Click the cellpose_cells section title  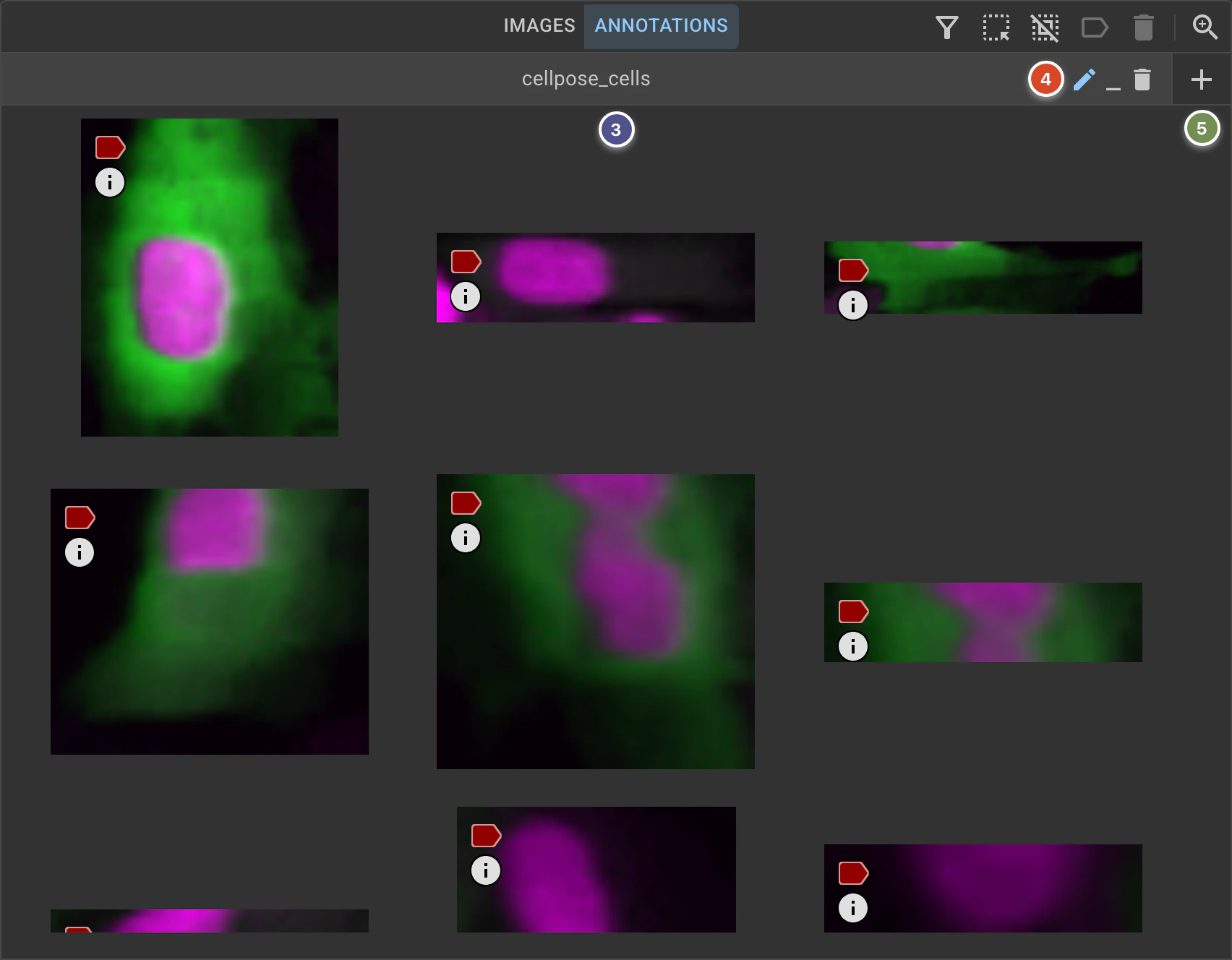point(586,79)
